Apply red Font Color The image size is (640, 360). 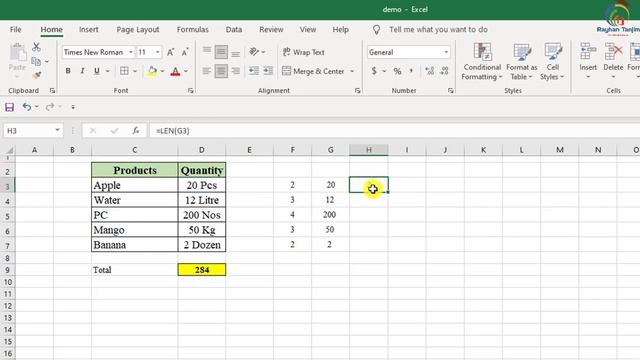tap(176, 71)
